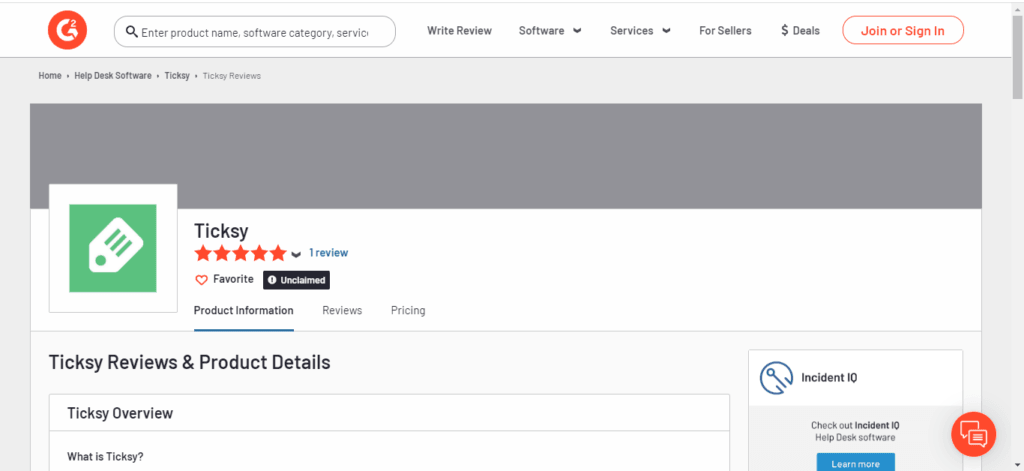Switch to the Reviews tab
This screenshot has width=1024, height=471.
[x=342, y=310]
